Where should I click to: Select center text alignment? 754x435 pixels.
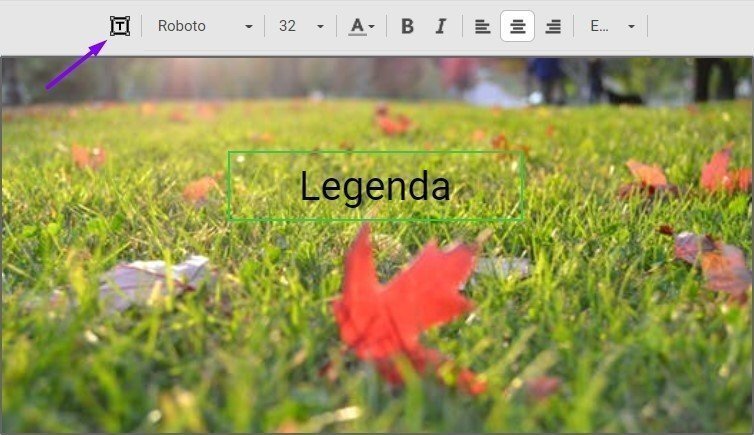(517, 26)
